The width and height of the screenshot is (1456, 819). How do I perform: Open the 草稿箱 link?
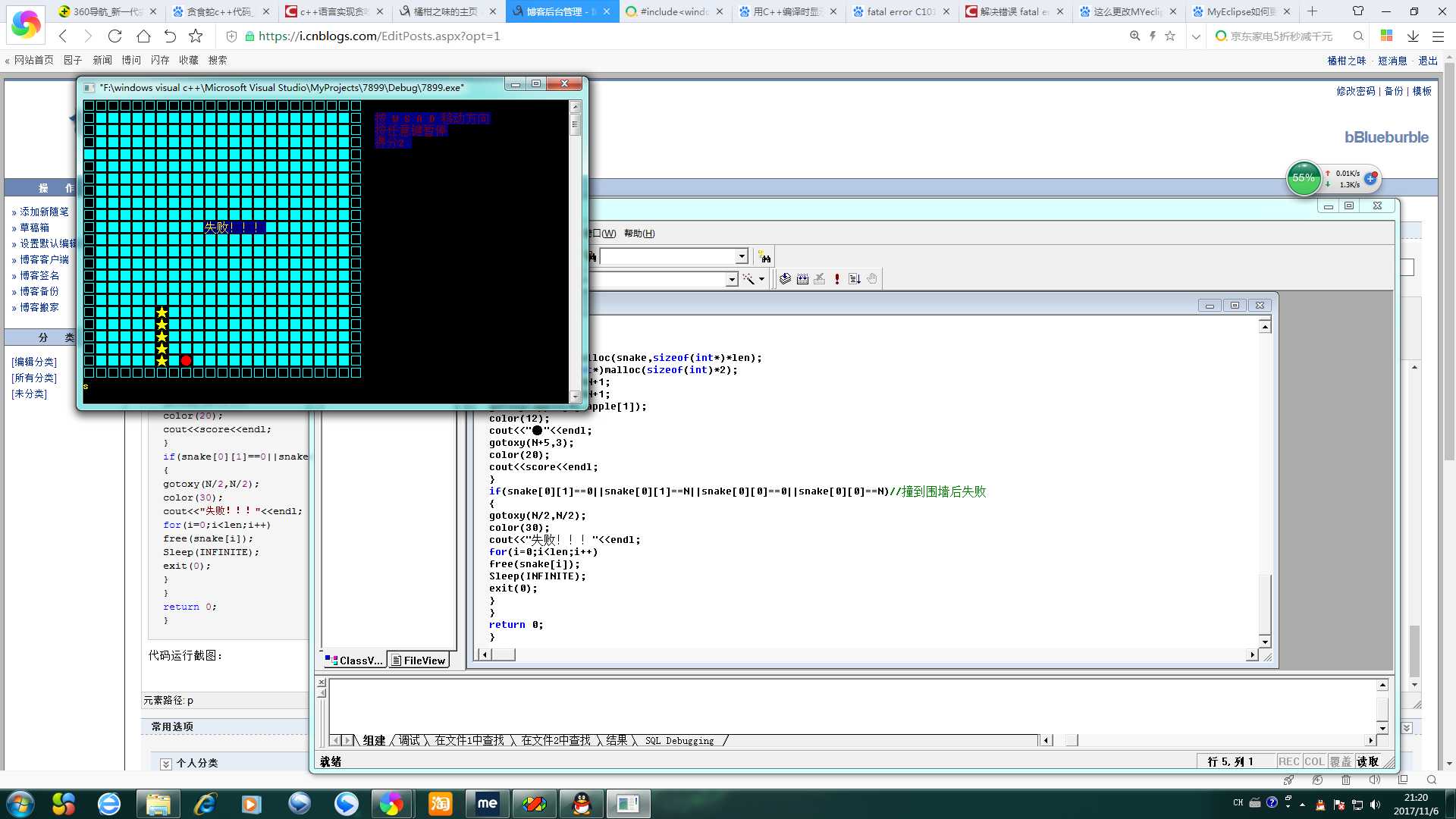pos(34,227)
